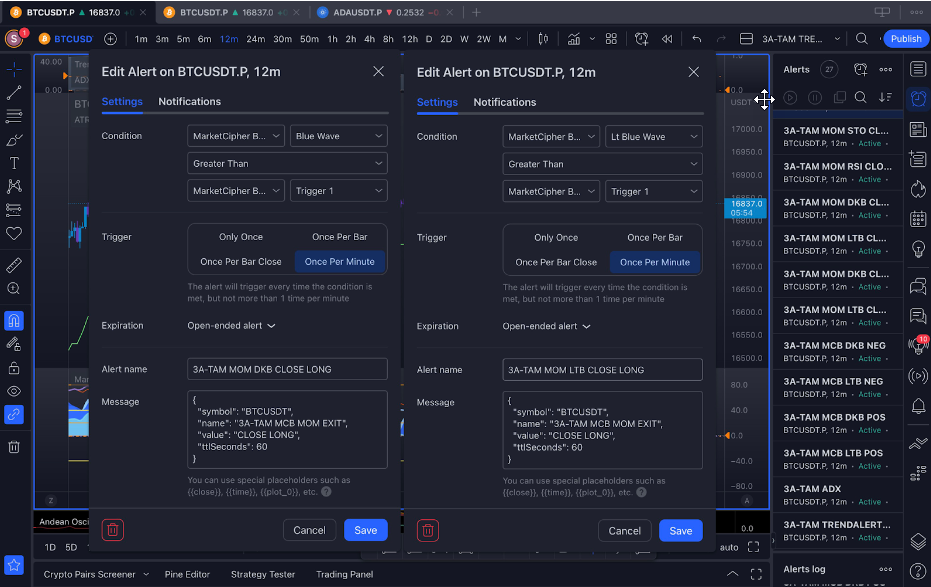Click the star favorites toolbar icon
The width and height of the screenshot is (931, 587).
coord(14,565)
